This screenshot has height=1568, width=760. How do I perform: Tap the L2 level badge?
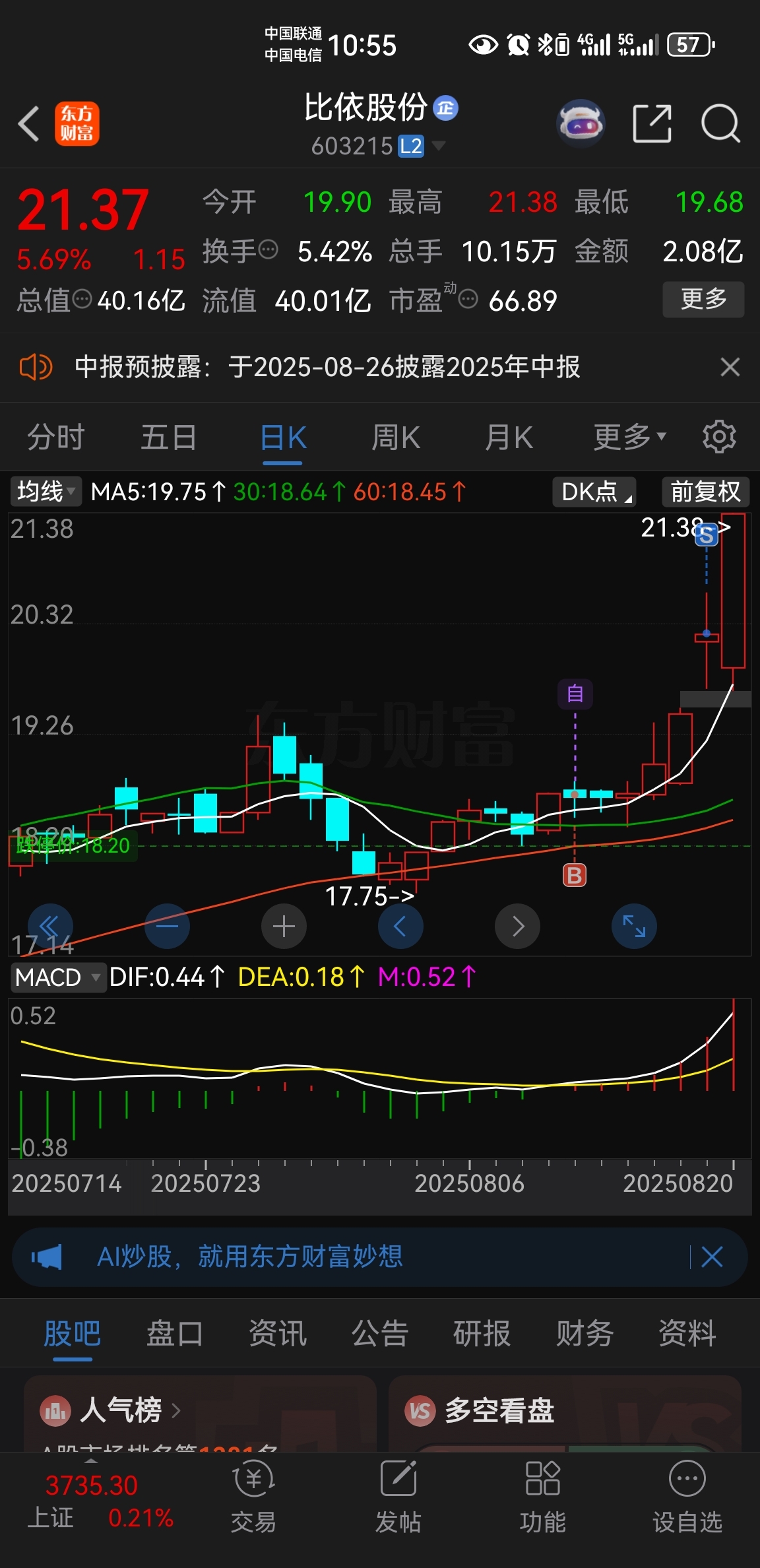click(x=411, y=146)
